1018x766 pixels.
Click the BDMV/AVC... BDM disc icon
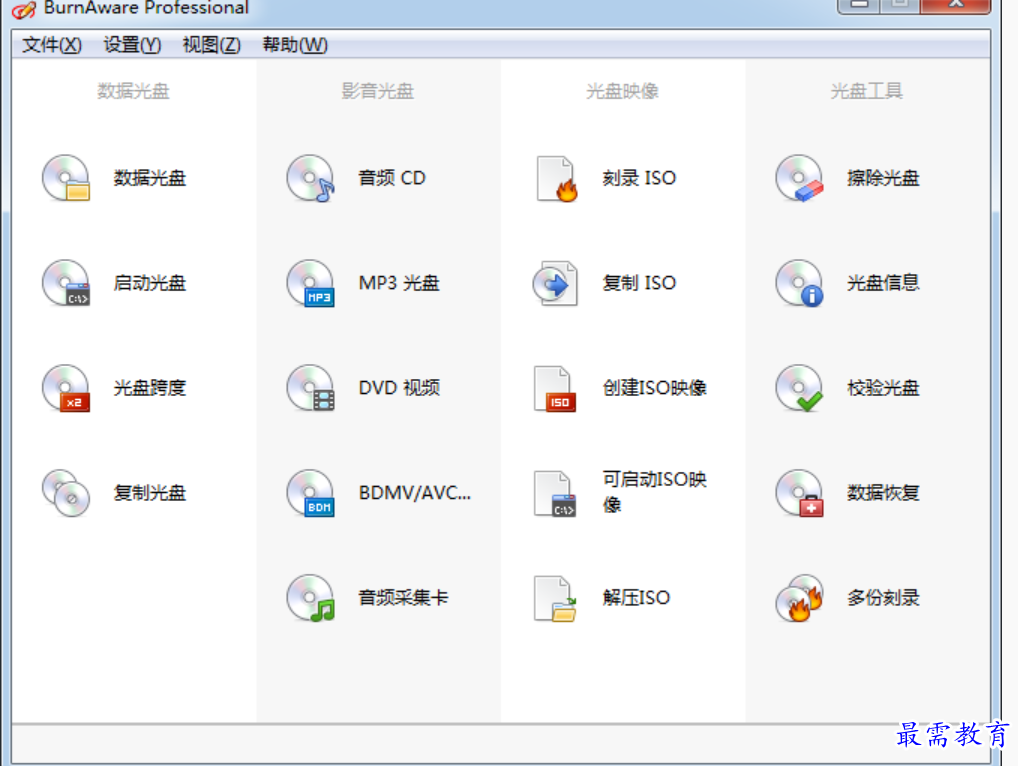[310, 493]
